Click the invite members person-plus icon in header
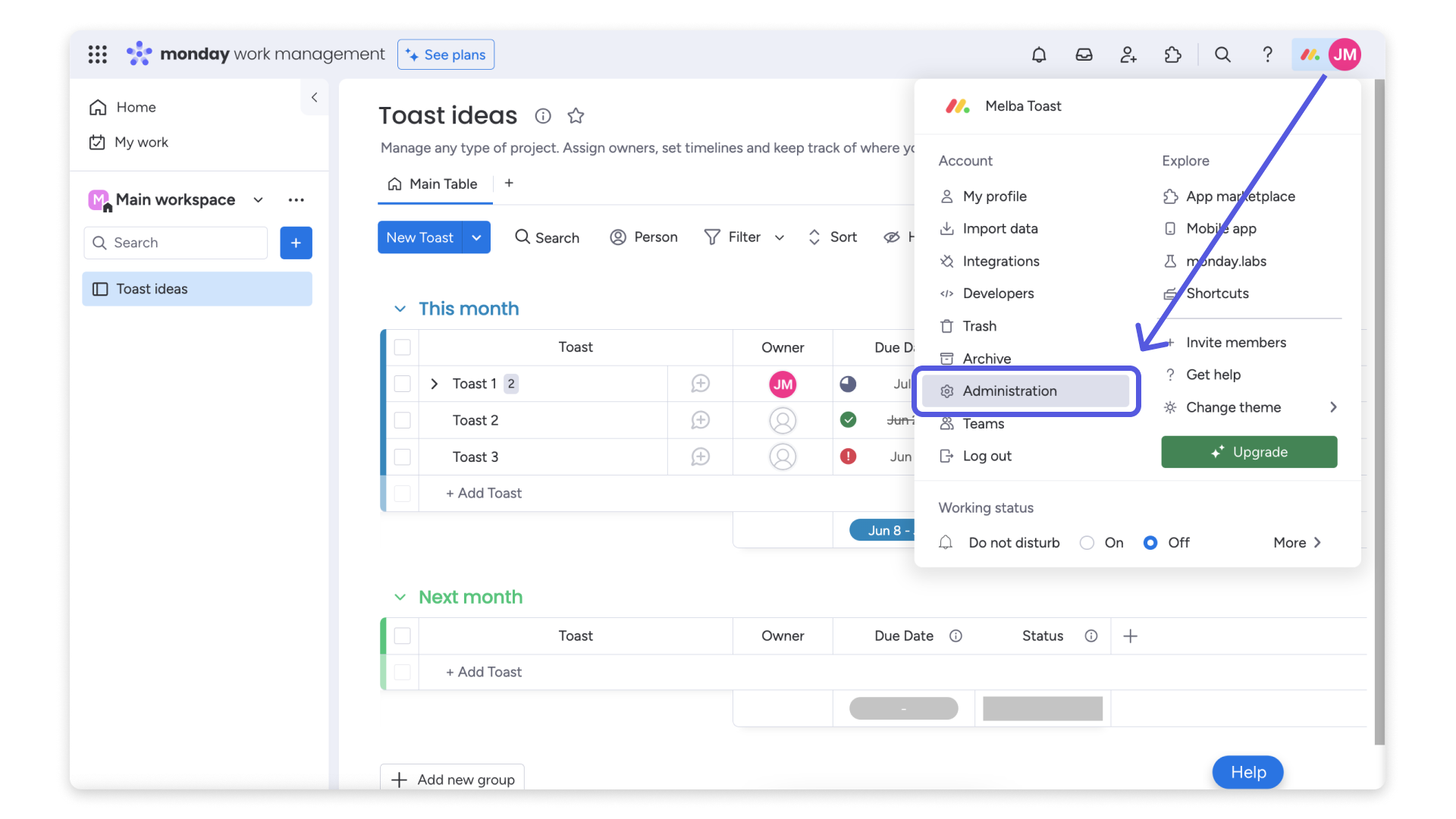Image resolution: width=1456 pixels, height=819 pixels. tap(1128, 55)
